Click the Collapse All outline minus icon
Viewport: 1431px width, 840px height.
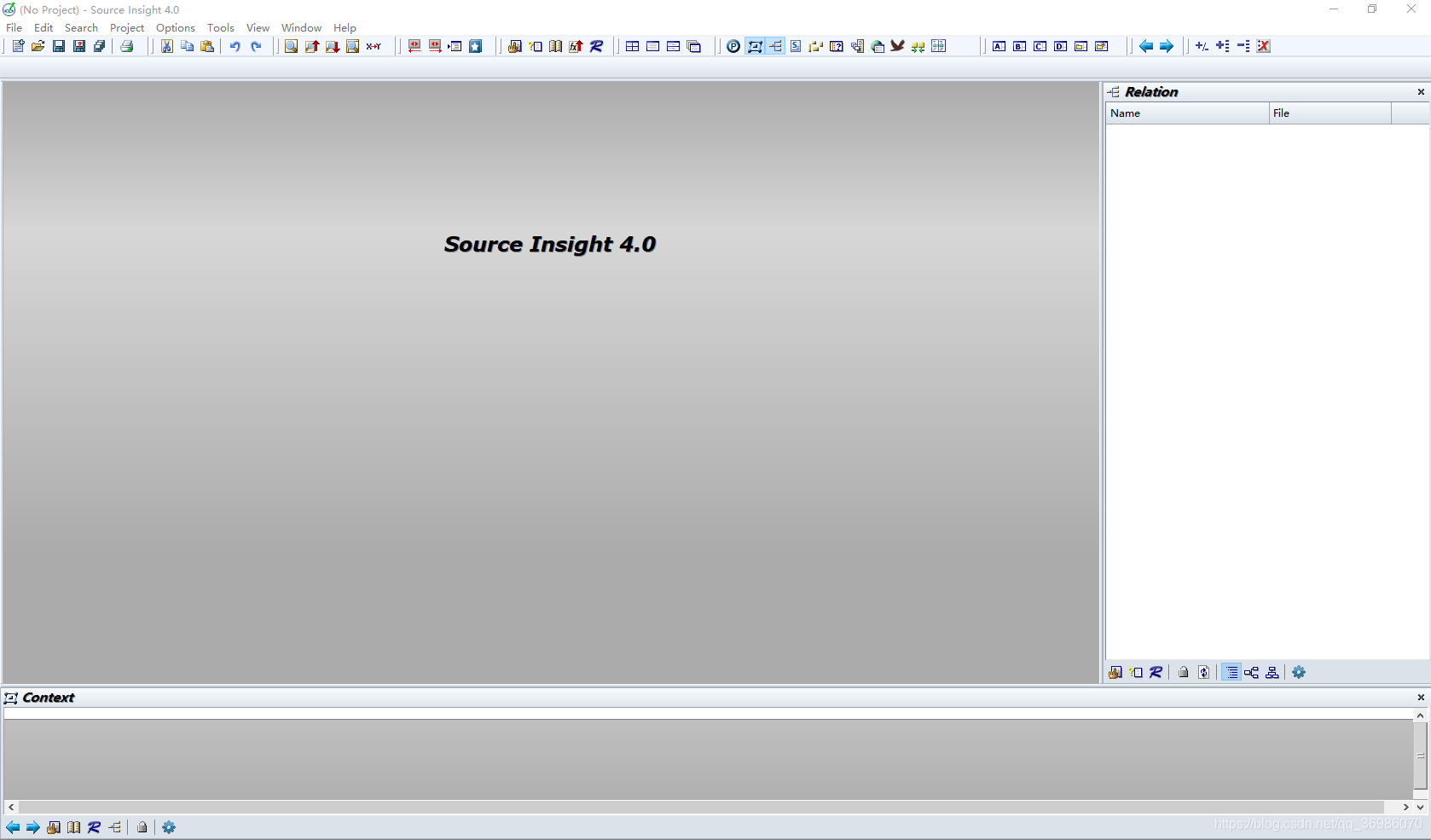click(1243, 46)
